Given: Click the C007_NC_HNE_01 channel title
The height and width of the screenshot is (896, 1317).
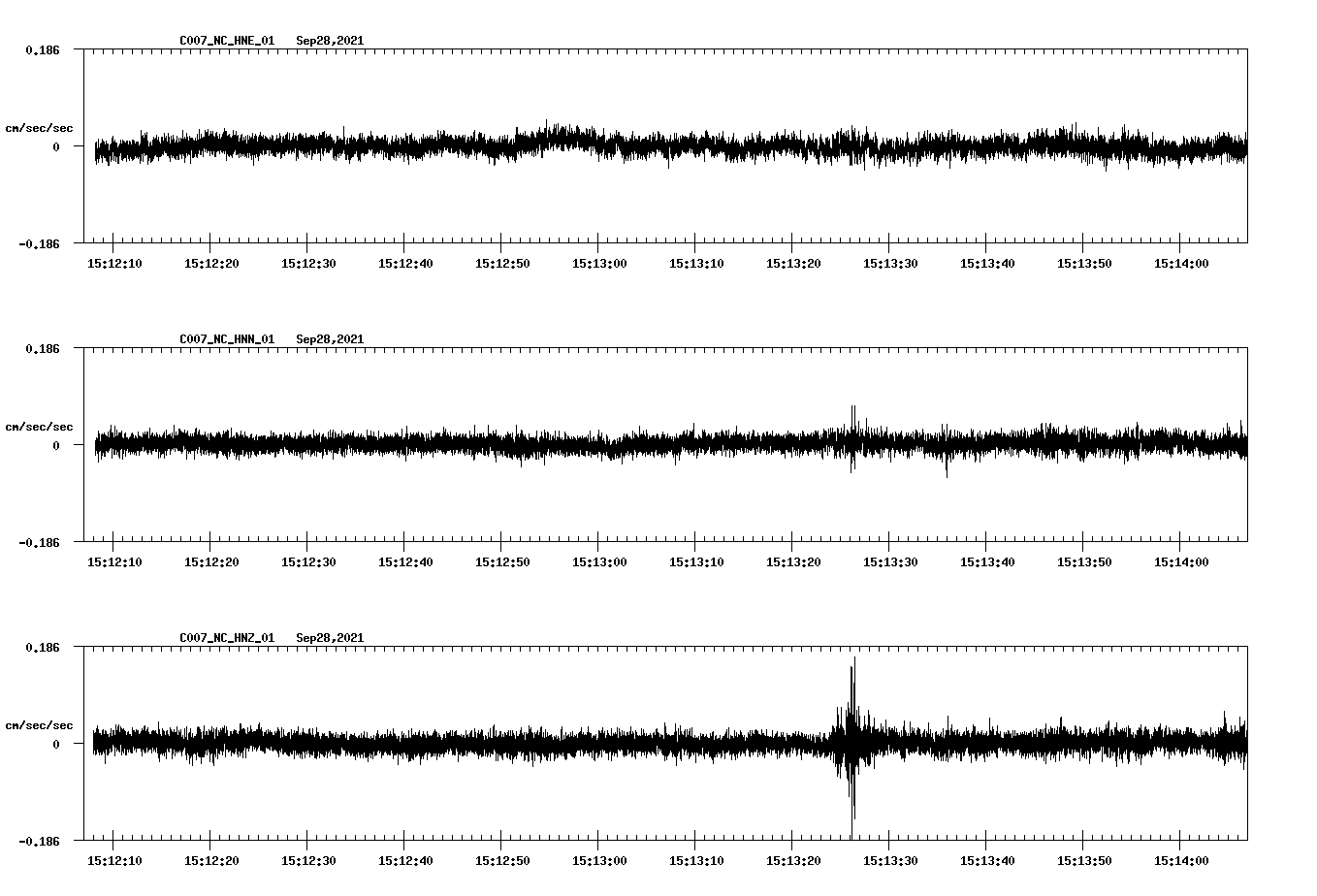Looking at the screenshot, I should (x=227, y=41).
